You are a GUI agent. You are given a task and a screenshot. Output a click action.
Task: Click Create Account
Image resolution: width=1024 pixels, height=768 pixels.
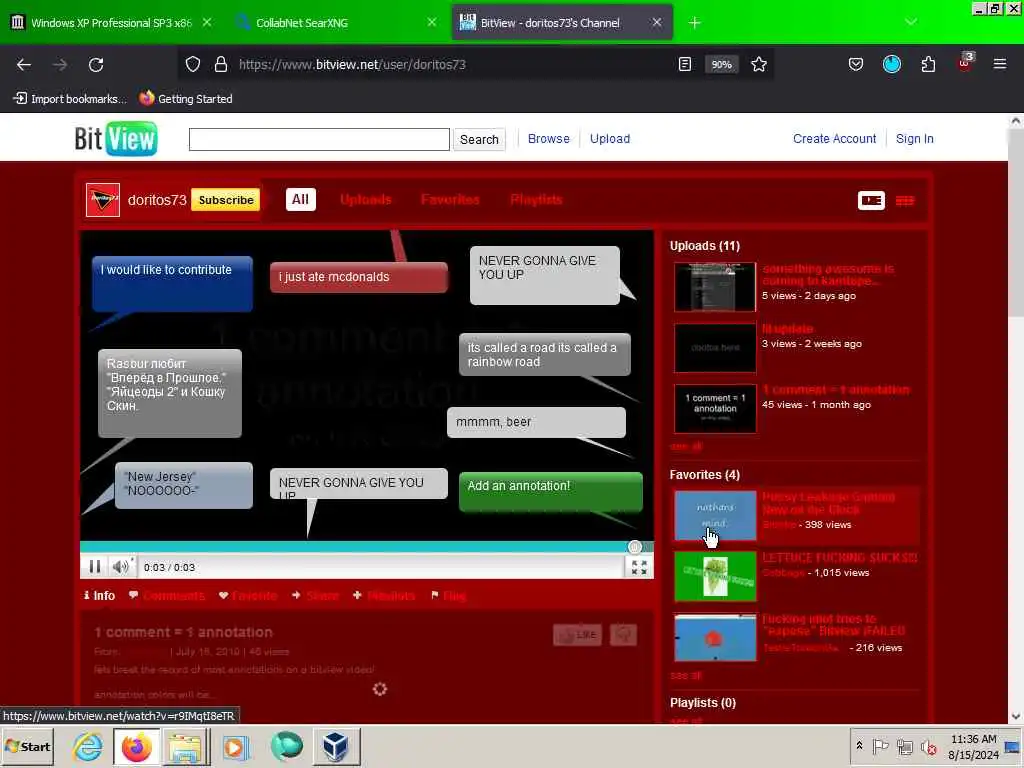point(834,138)
